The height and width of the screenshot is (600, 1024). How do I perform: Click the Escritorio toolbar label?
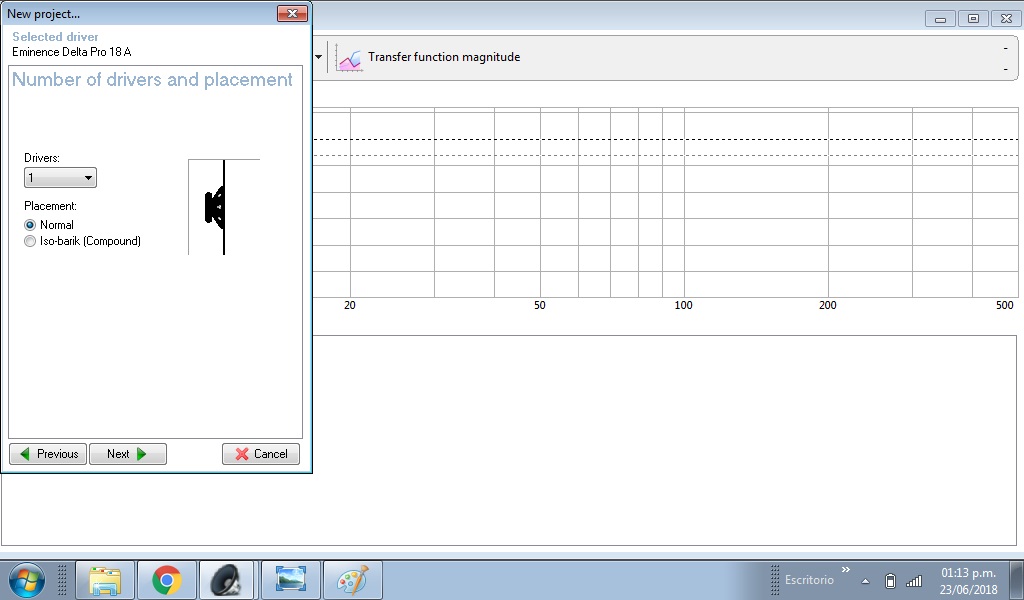[x=809, y=580]
